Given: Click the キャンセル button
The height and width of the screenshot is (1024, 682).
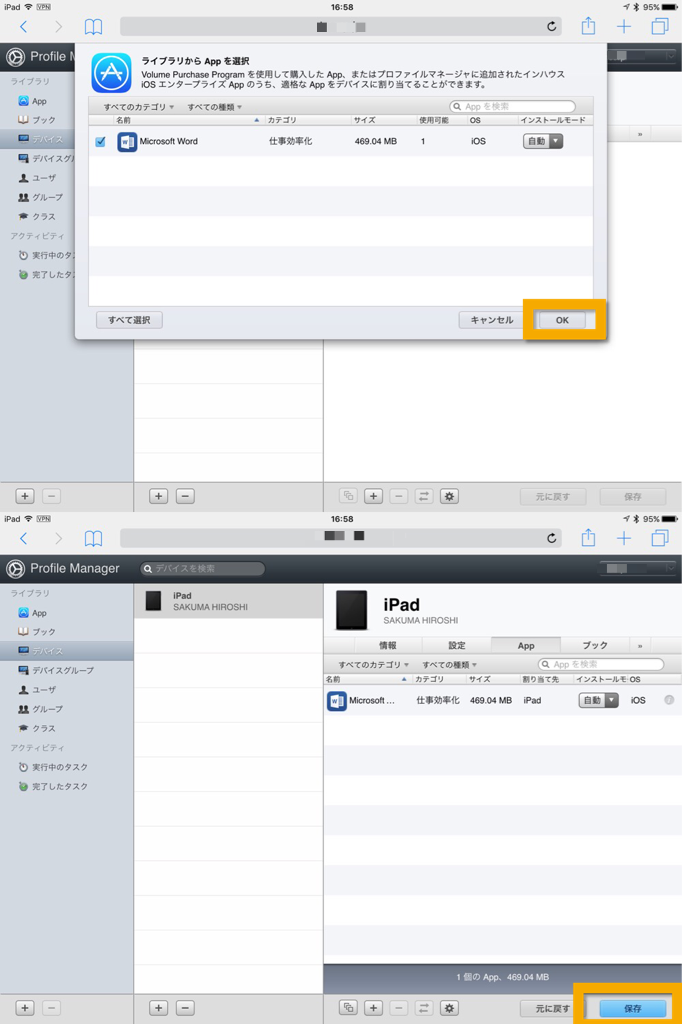Looking at the screenshot, I should pos(492,320).
